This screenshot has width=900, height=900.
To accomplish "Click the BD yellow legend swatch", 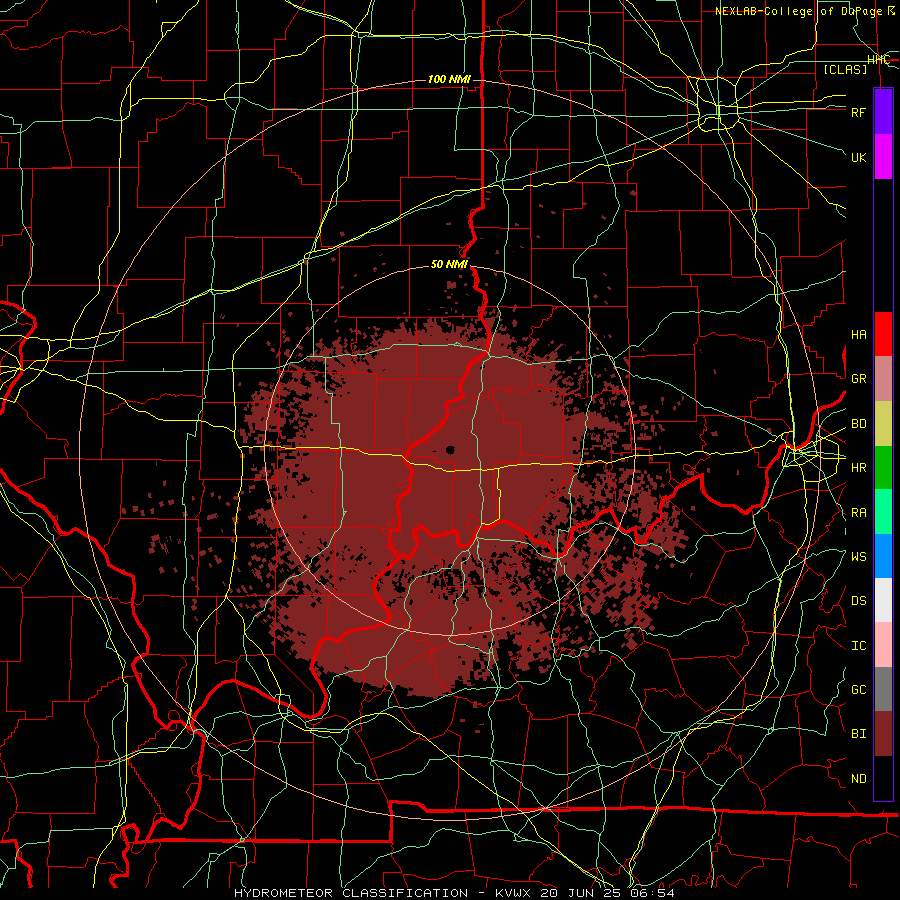I will 883,423.
